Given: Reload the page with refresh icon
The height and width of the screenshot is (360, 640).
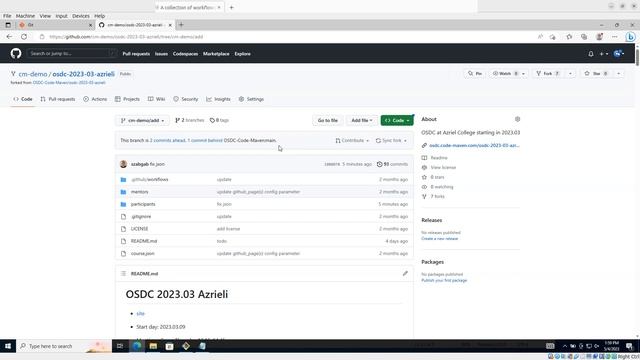Looking at the screenshot, I should 24,37.
